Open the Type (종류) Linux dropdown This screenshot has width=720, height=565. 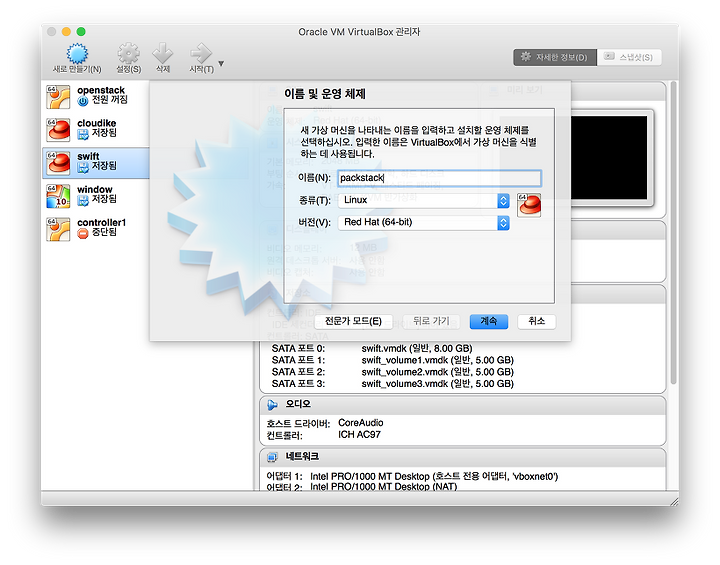(424, 200)
